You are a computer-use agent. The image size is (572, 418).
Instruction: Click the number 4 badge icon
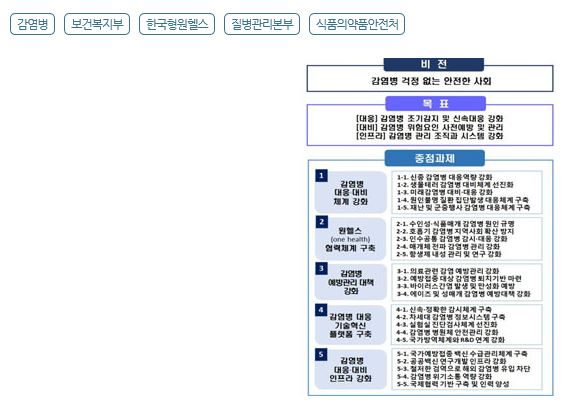click(321, 310)
